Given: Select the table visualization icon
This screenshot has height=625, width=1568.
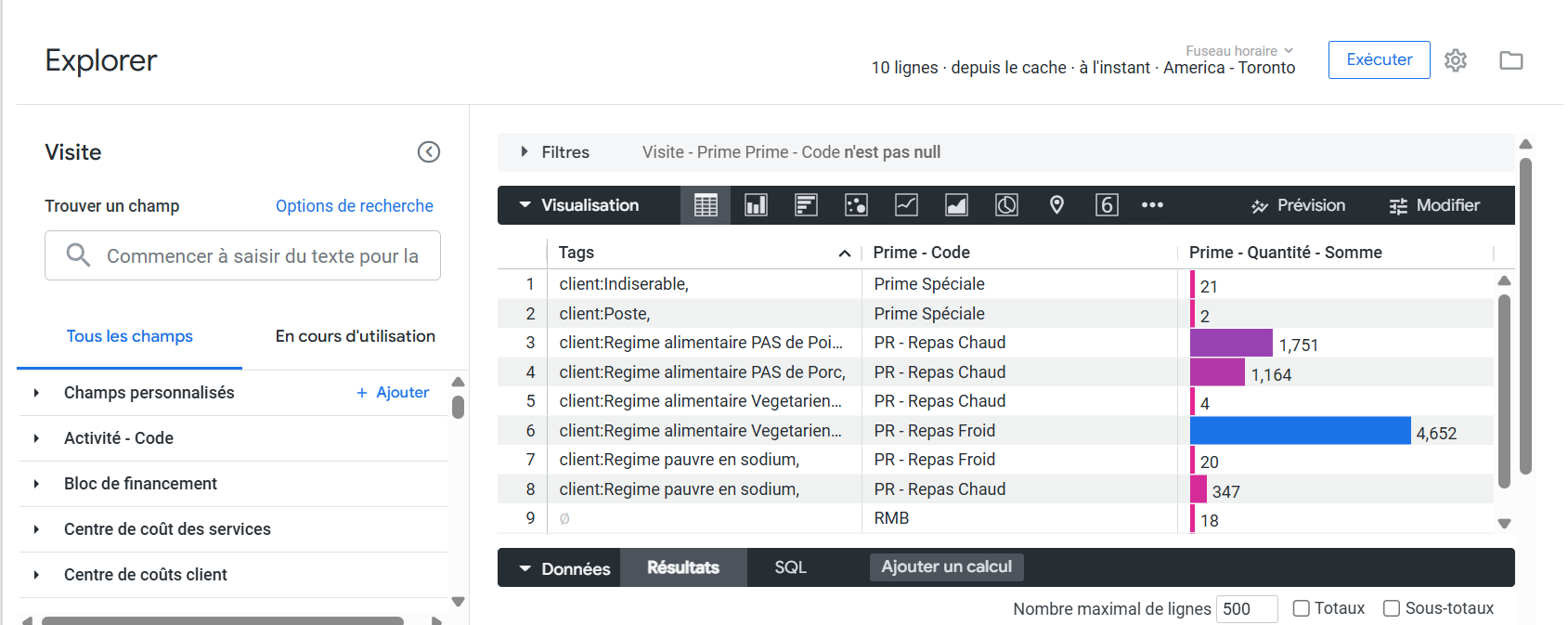Looking at the screenshot, I should pyautogui.click(x=706, y=205).
